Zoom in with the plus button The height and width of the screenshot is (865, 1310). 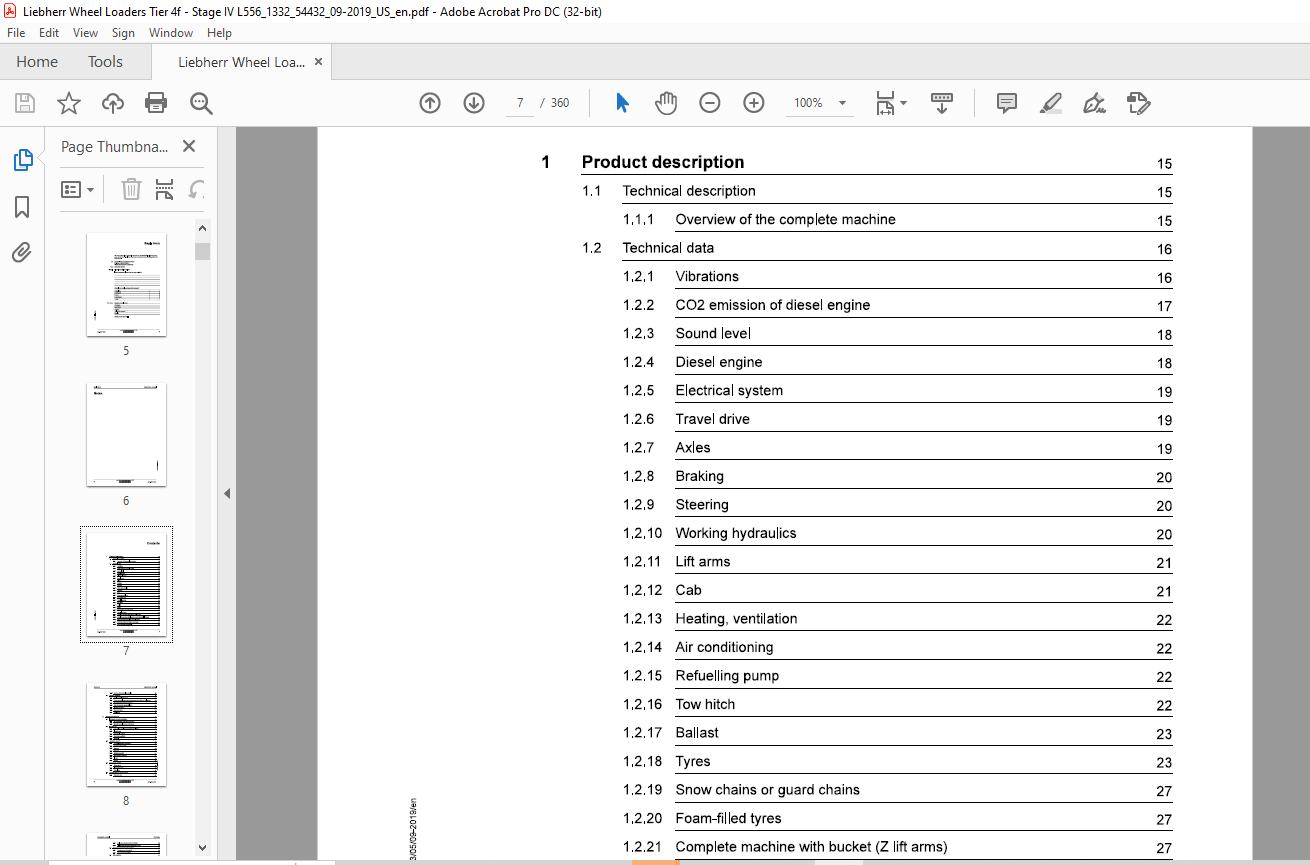[754, 103]
